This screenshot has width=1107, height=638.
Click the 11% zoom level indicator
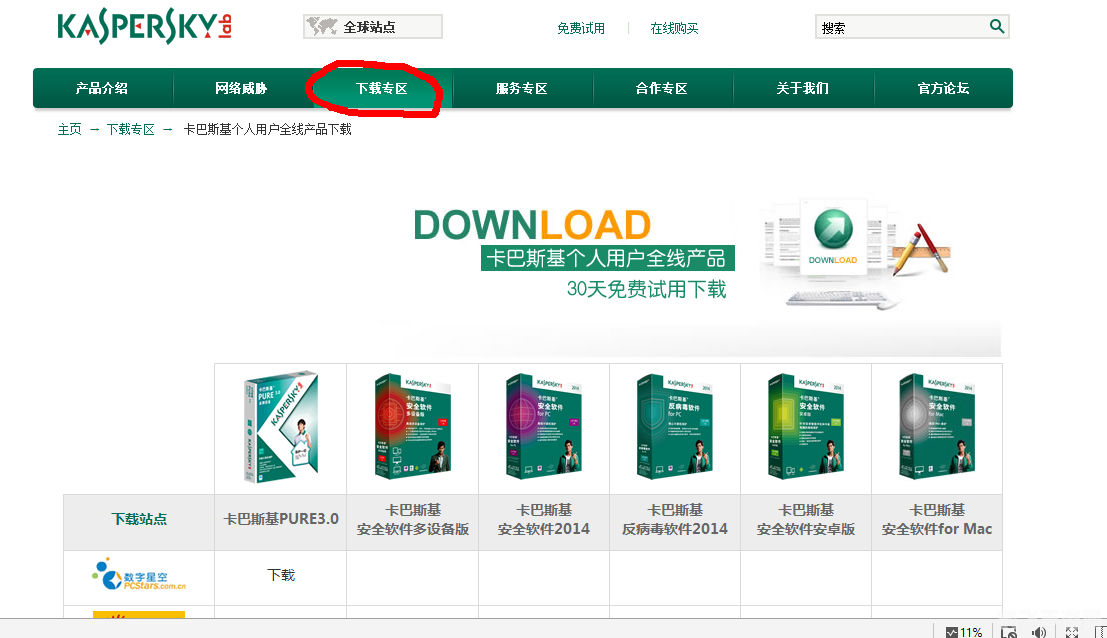point(969,631)
